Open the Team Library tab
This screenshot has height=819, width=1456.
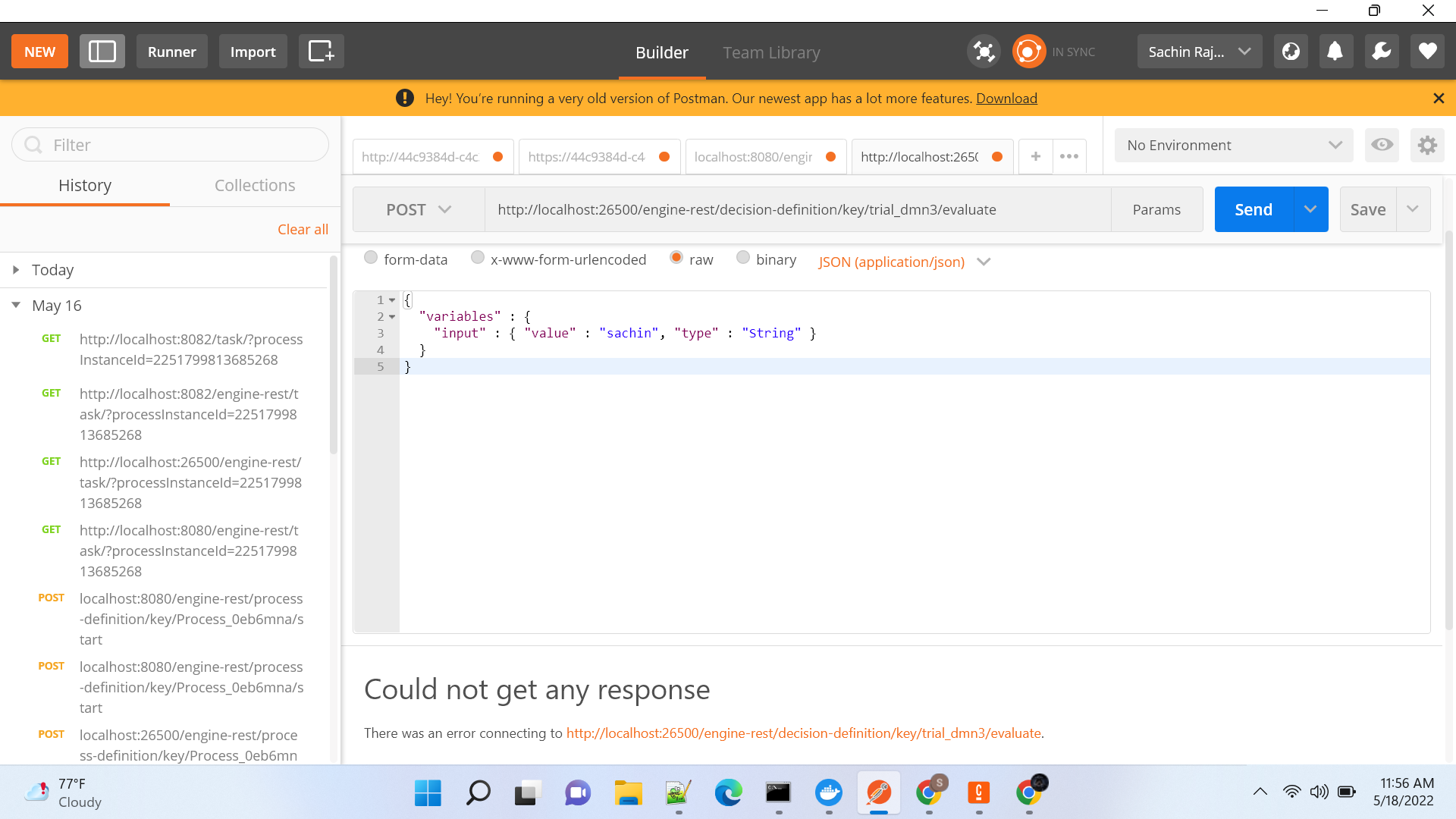click(771, 52)
